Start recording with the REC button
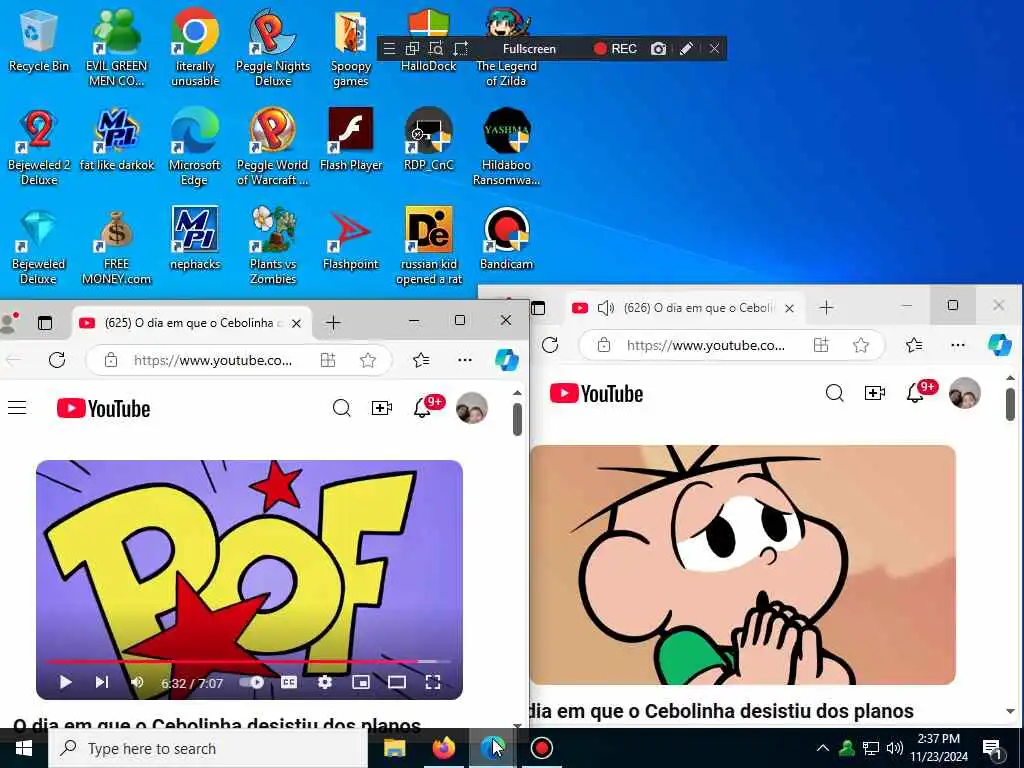Viewport: 1024px width, 768px height. pos(615,48)
